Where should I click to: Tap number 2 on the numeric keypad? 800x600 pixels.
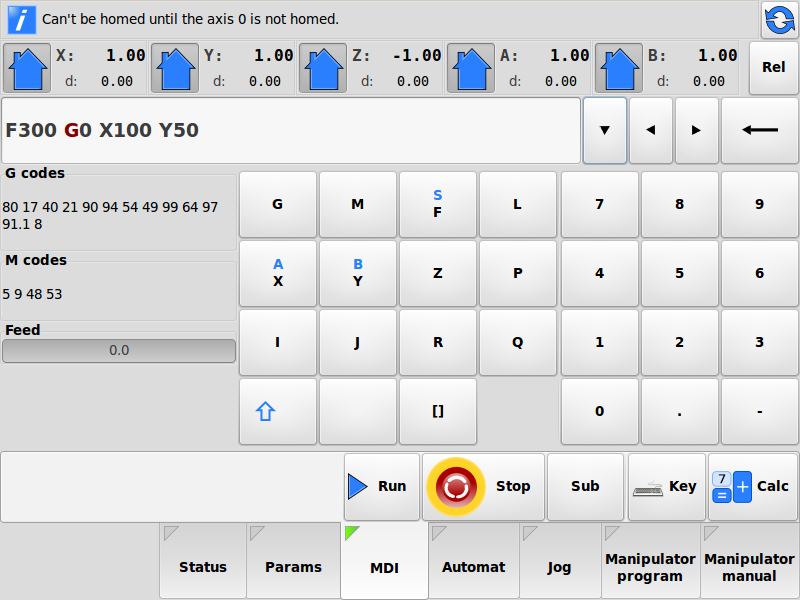pyautogui.click(x=680, y=342)
